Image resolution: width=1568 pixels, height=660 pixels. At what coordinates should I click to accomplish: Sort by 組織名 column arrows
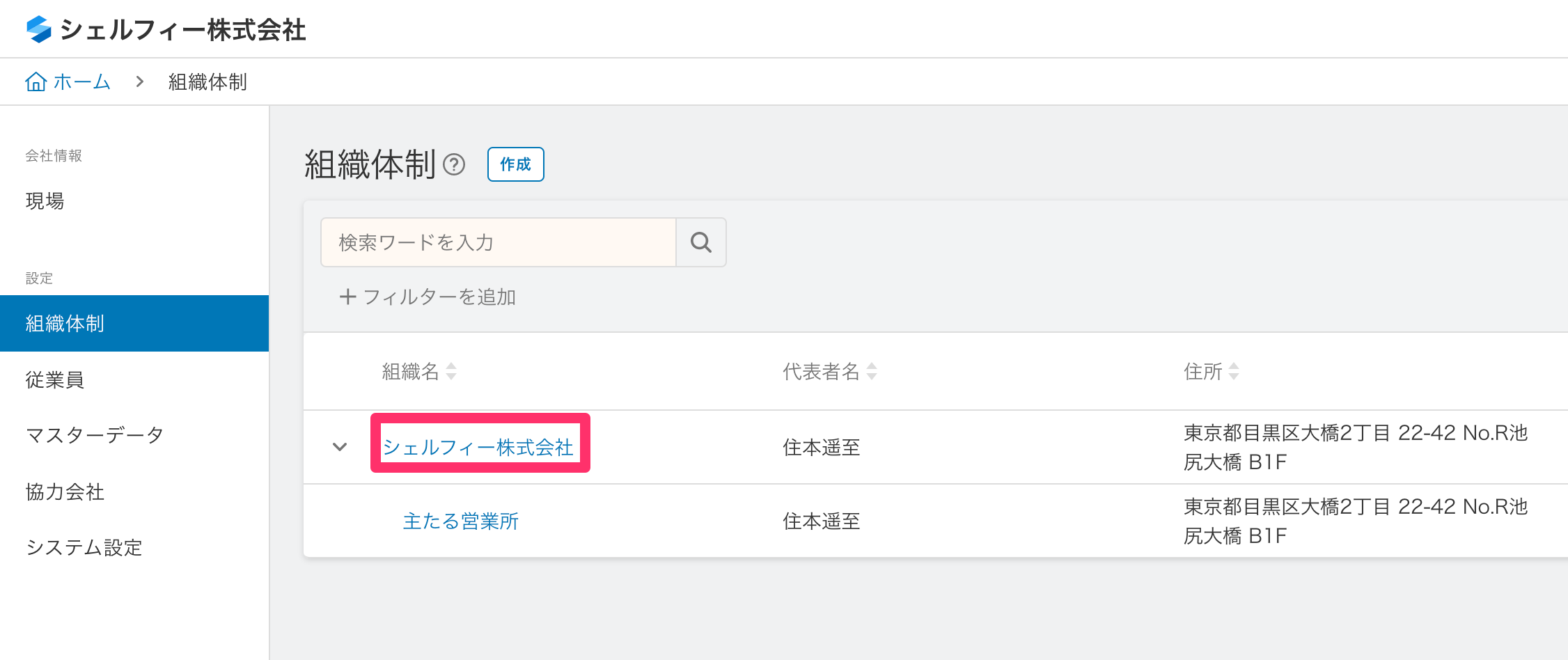[x=451, y=371]
